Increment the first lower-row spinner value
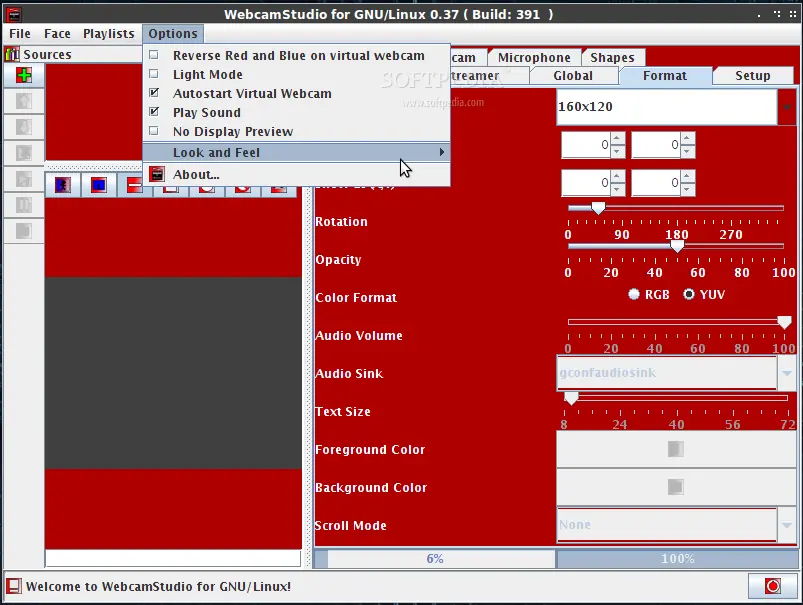 618,176
